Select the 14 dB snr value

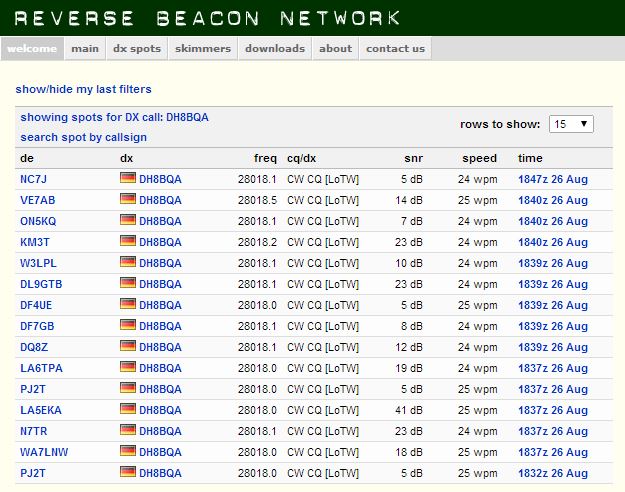click(x=409, y=200)
